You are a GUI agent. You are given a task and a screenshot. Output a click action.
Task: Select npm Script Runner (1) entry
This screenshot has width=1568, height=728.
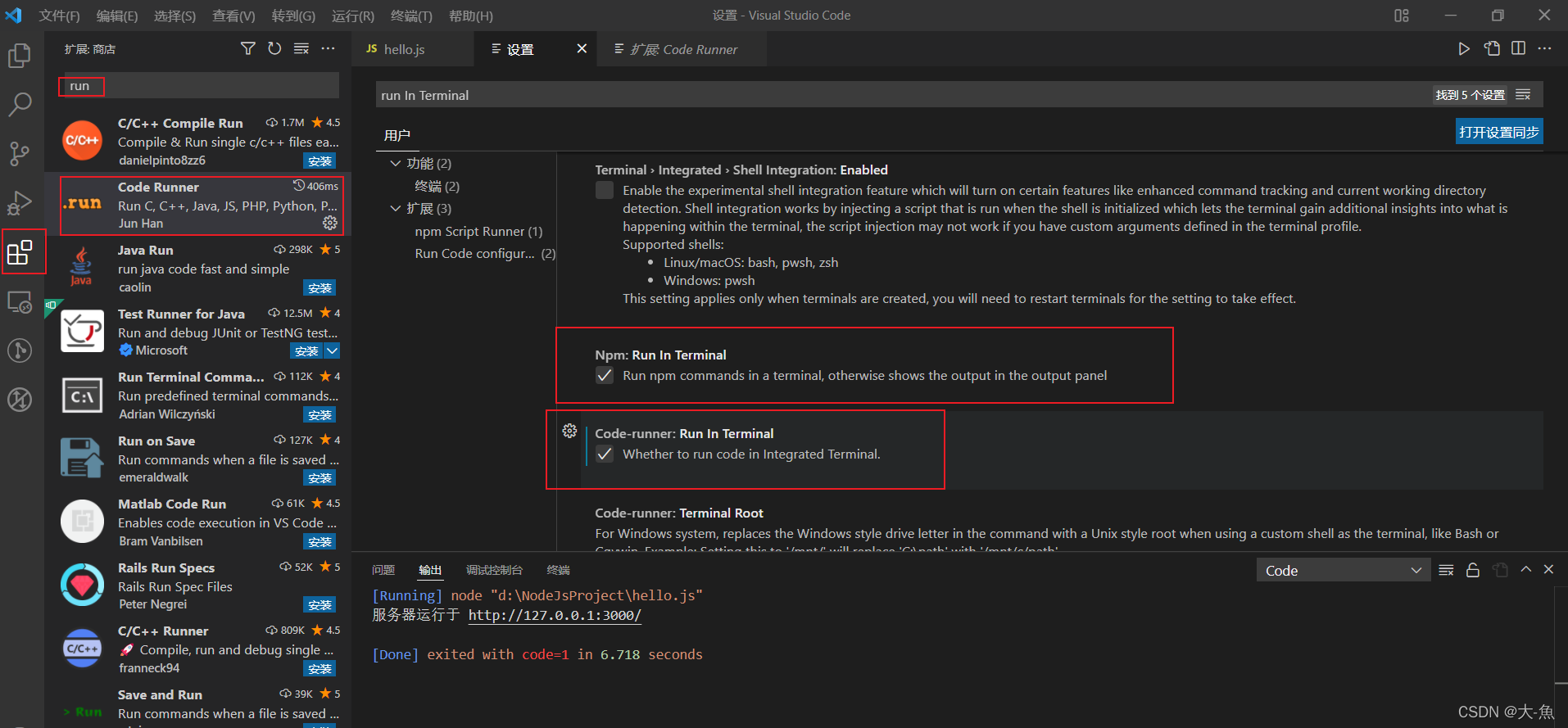tap(478, 232)
